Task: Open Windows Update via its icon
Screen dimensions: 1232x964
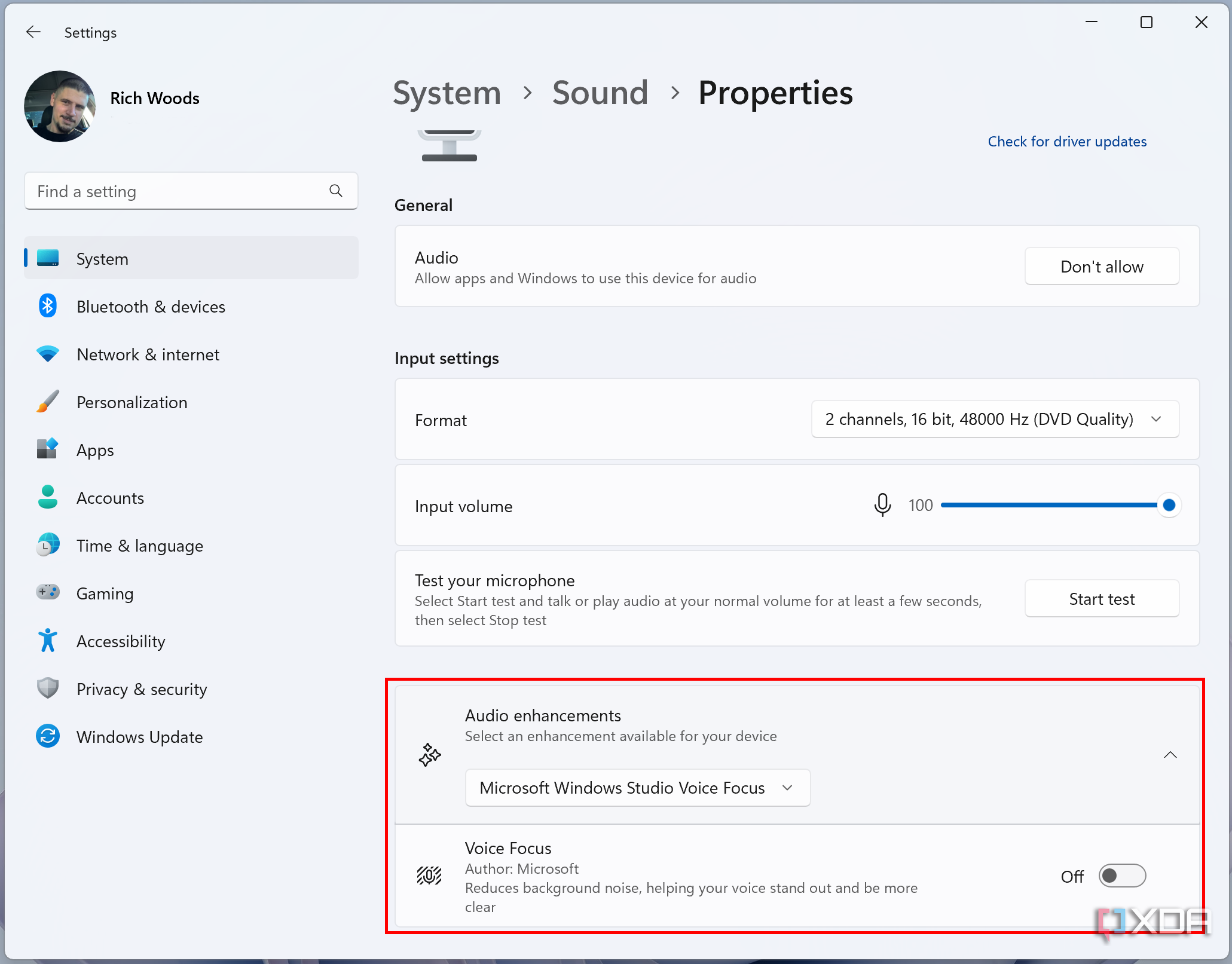Action: click(x=48, y=736)
